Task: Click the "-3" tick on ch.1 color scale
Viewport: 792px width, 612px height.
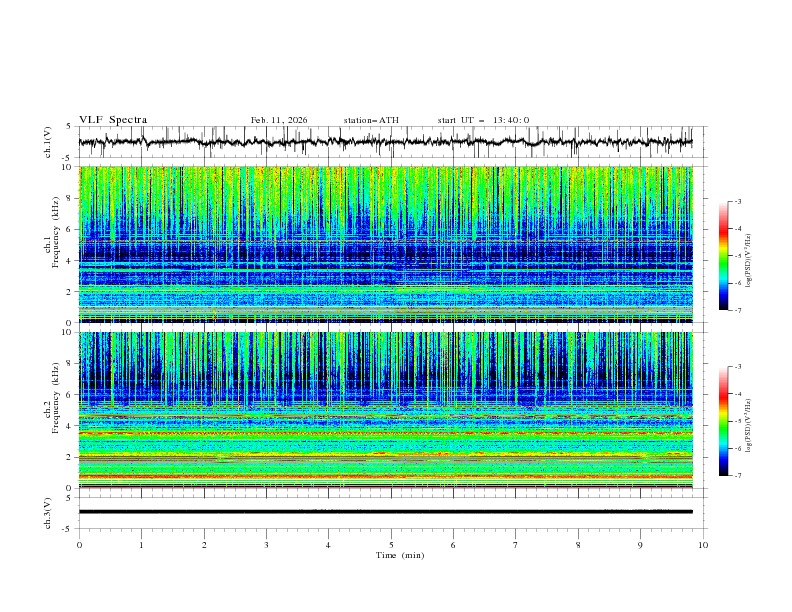Action: pos(738,201)
